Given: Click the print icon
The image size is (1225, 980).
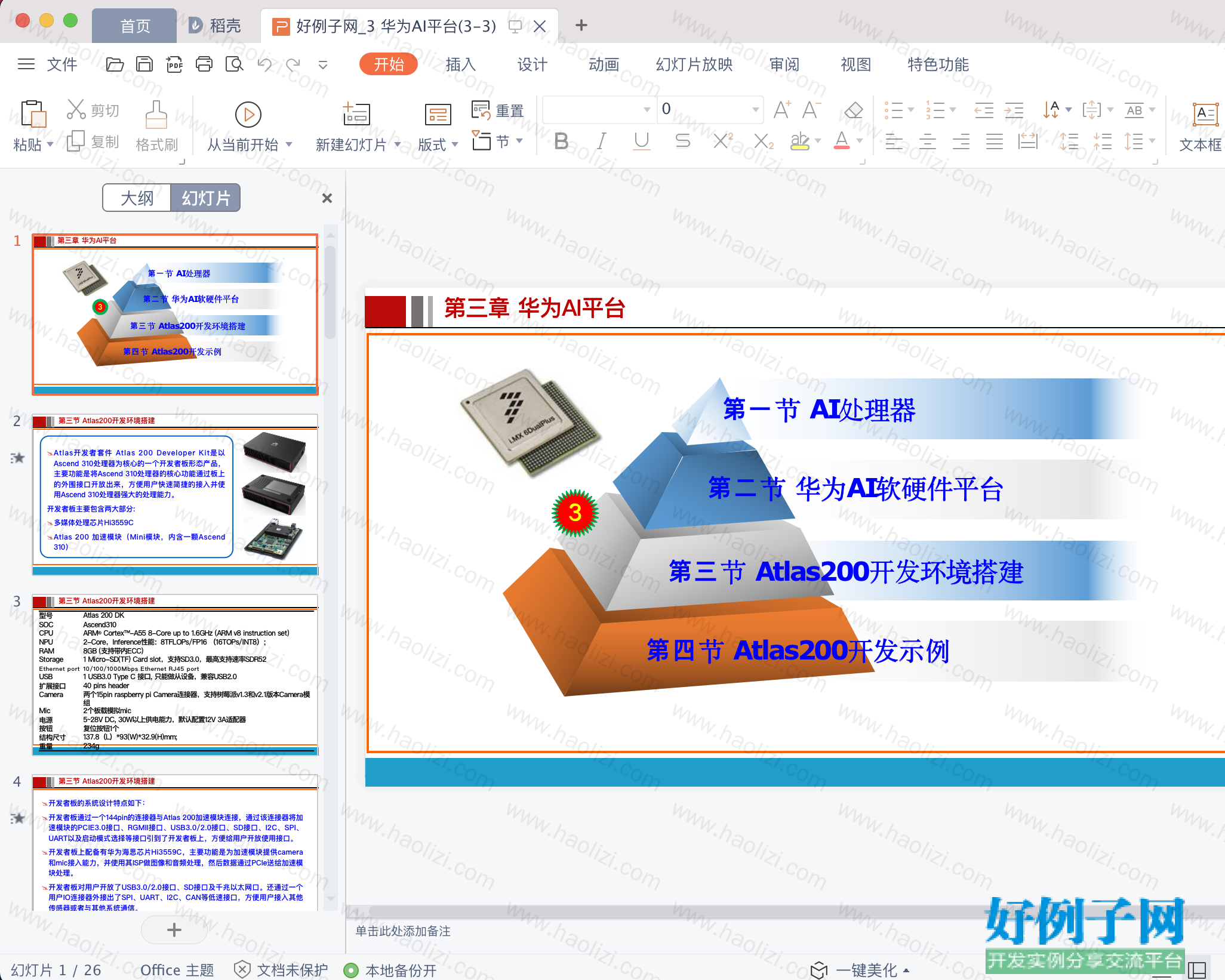Looking at the screenshot, I should point(204,64).
